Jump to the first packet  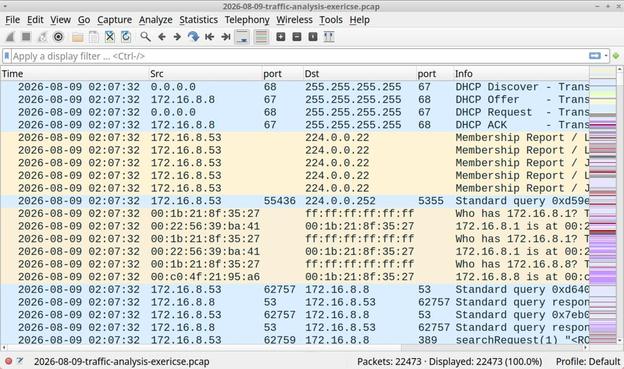pyautogui.click(x=209, y=37)
